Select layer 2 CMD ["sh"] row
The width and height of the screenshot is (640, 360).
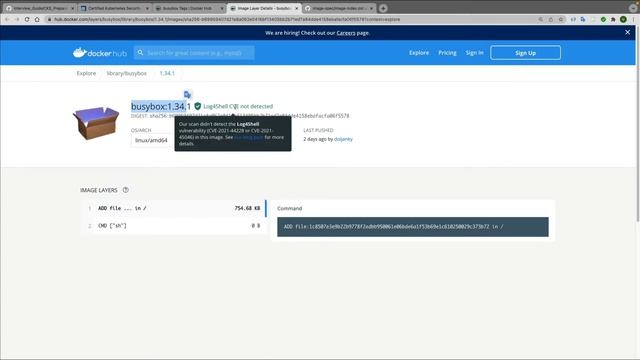(x=174, y=226)
